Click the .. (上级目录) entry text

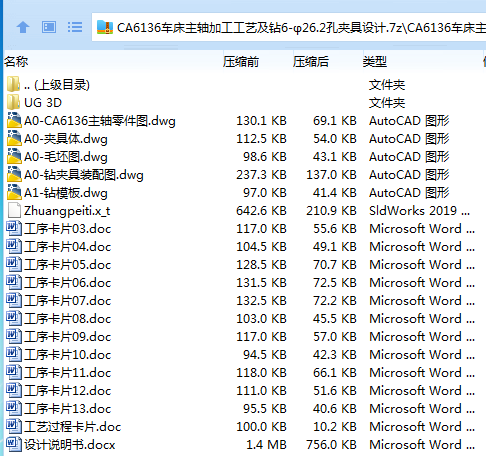pos(57,85)
